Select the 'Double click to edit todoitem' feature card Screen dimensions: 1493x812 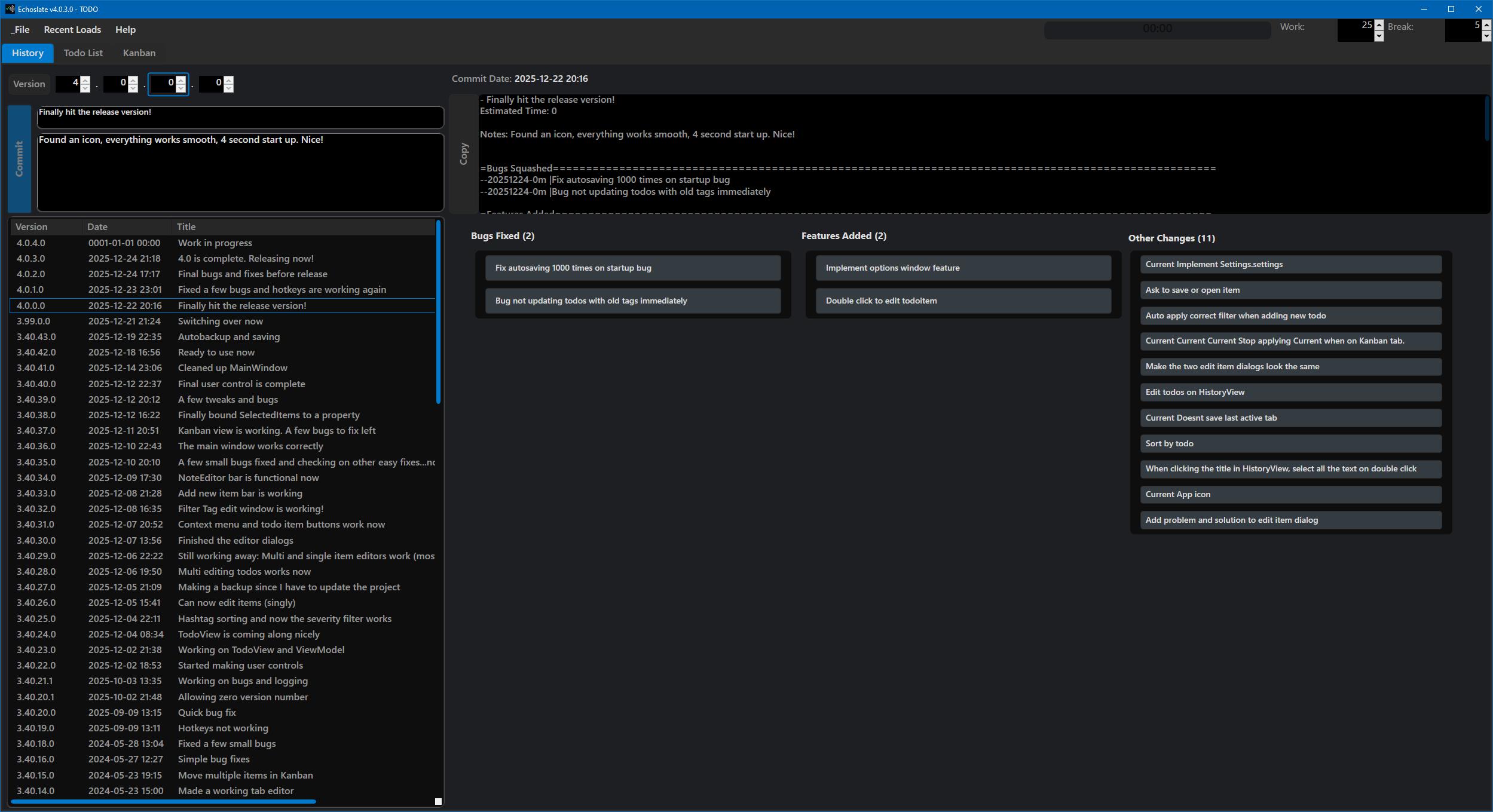click(963, 301)
